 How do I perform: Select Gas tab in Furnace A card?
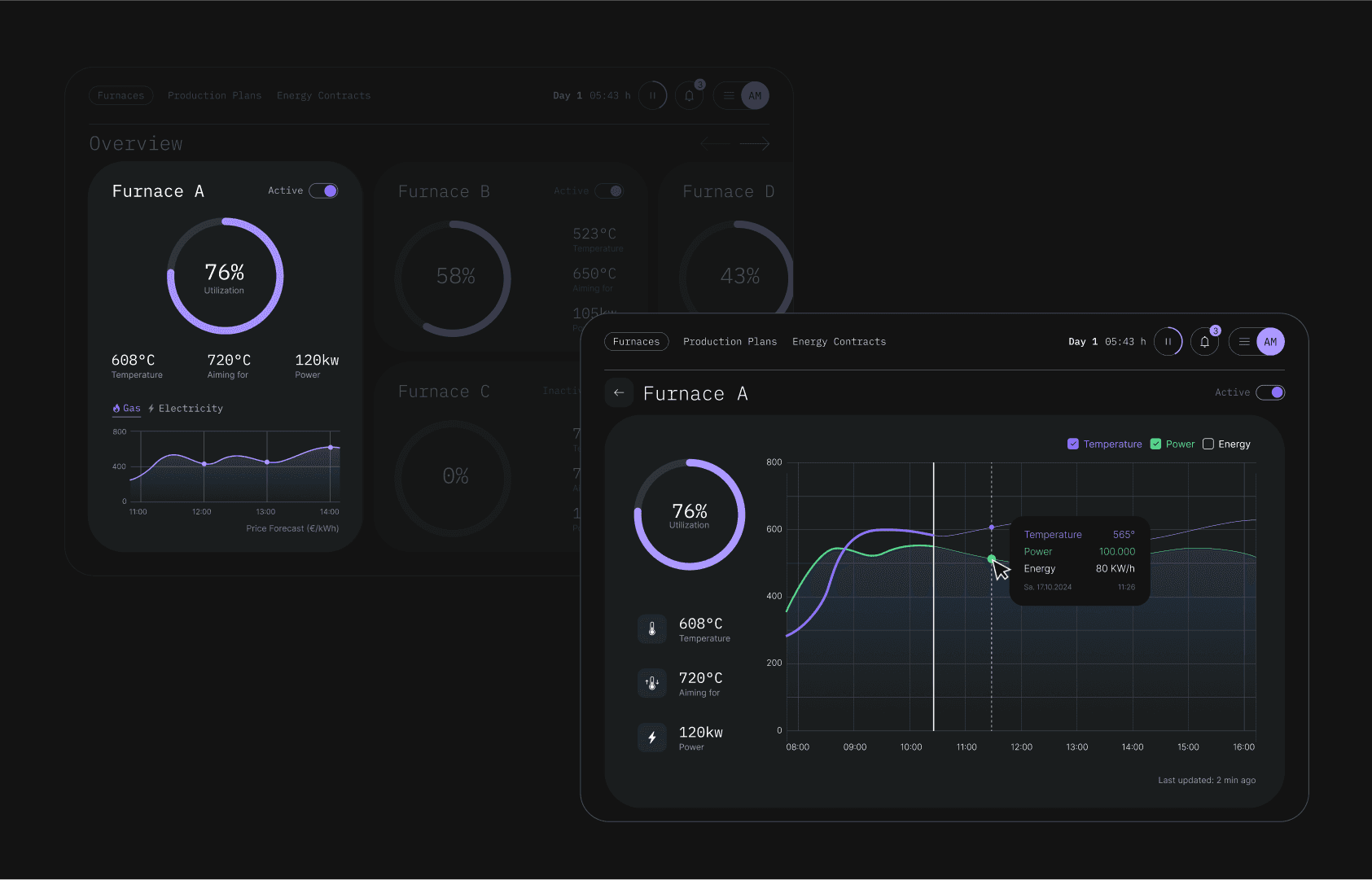126,409
